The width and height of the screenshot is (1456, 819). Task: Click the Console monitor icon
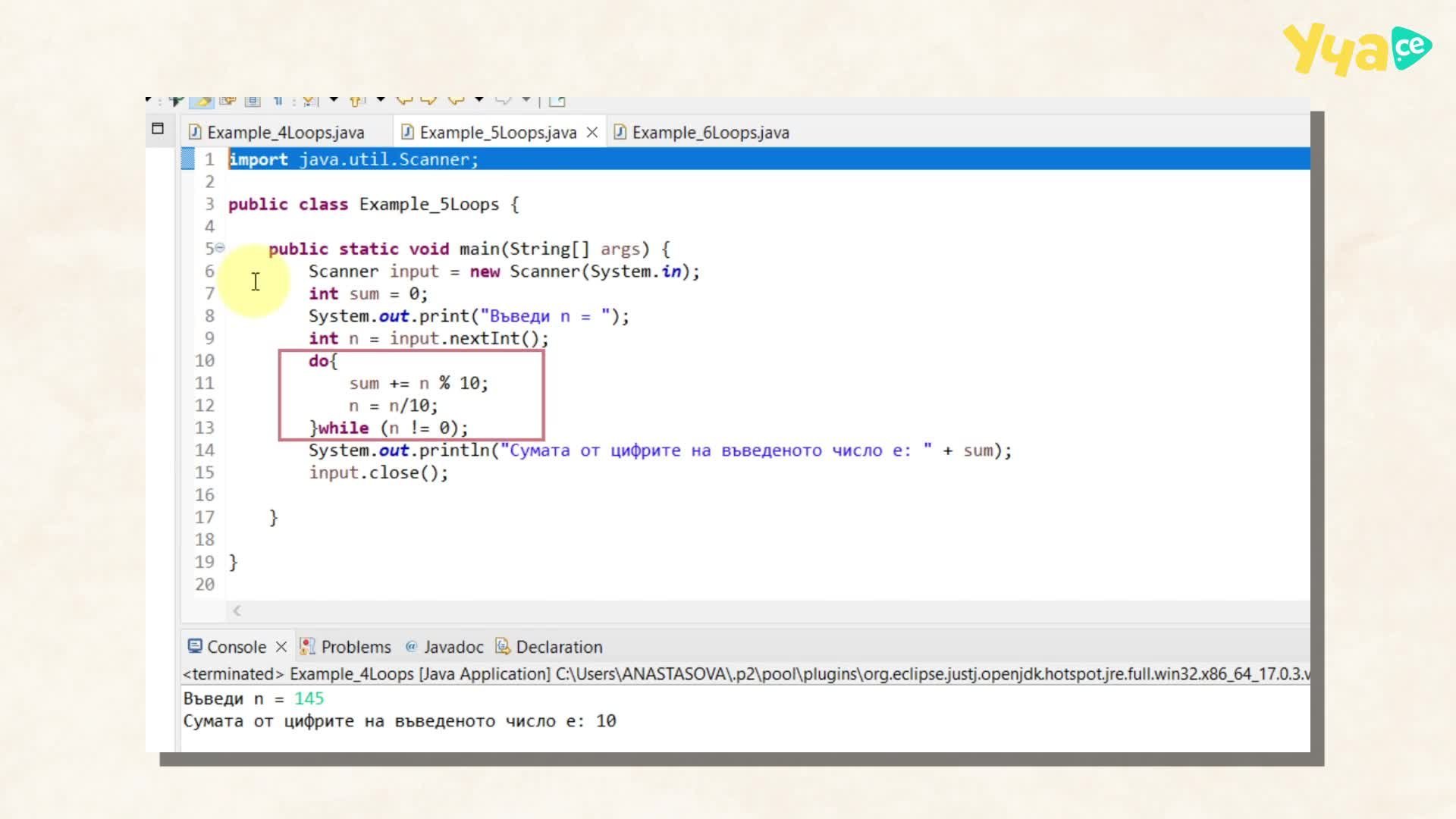(195, 646)
